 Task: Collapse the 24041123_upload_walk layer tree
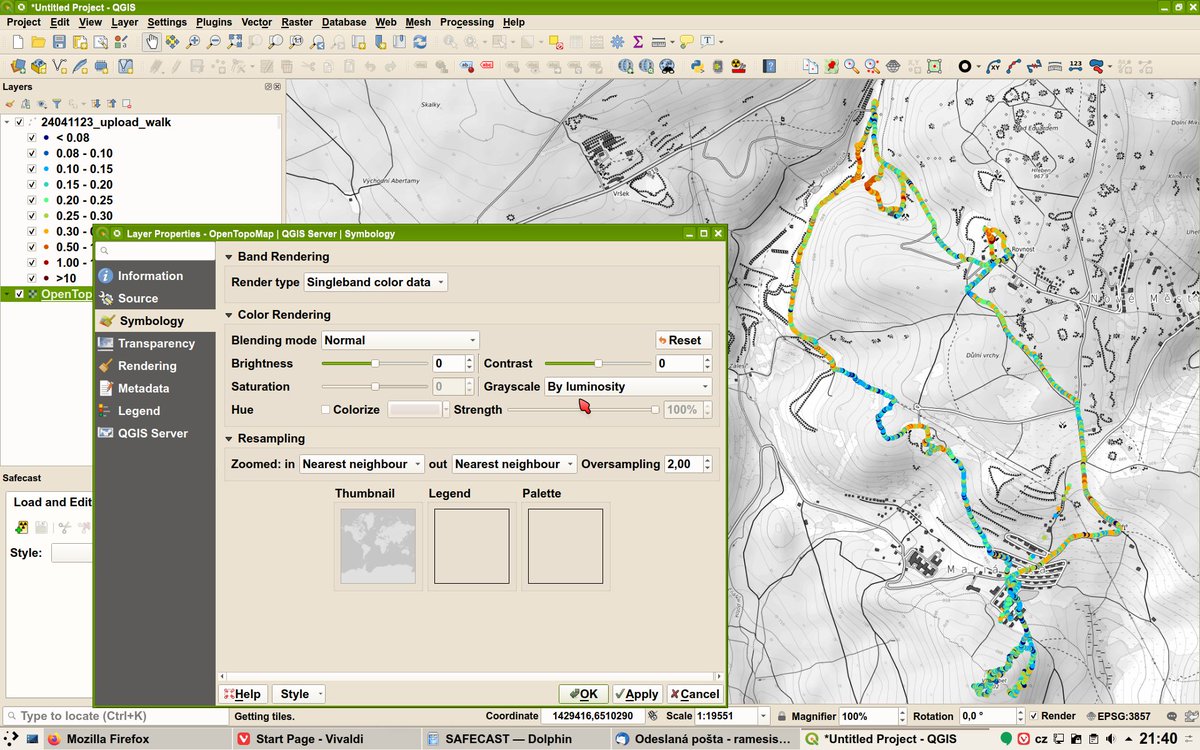coord(7,122)
